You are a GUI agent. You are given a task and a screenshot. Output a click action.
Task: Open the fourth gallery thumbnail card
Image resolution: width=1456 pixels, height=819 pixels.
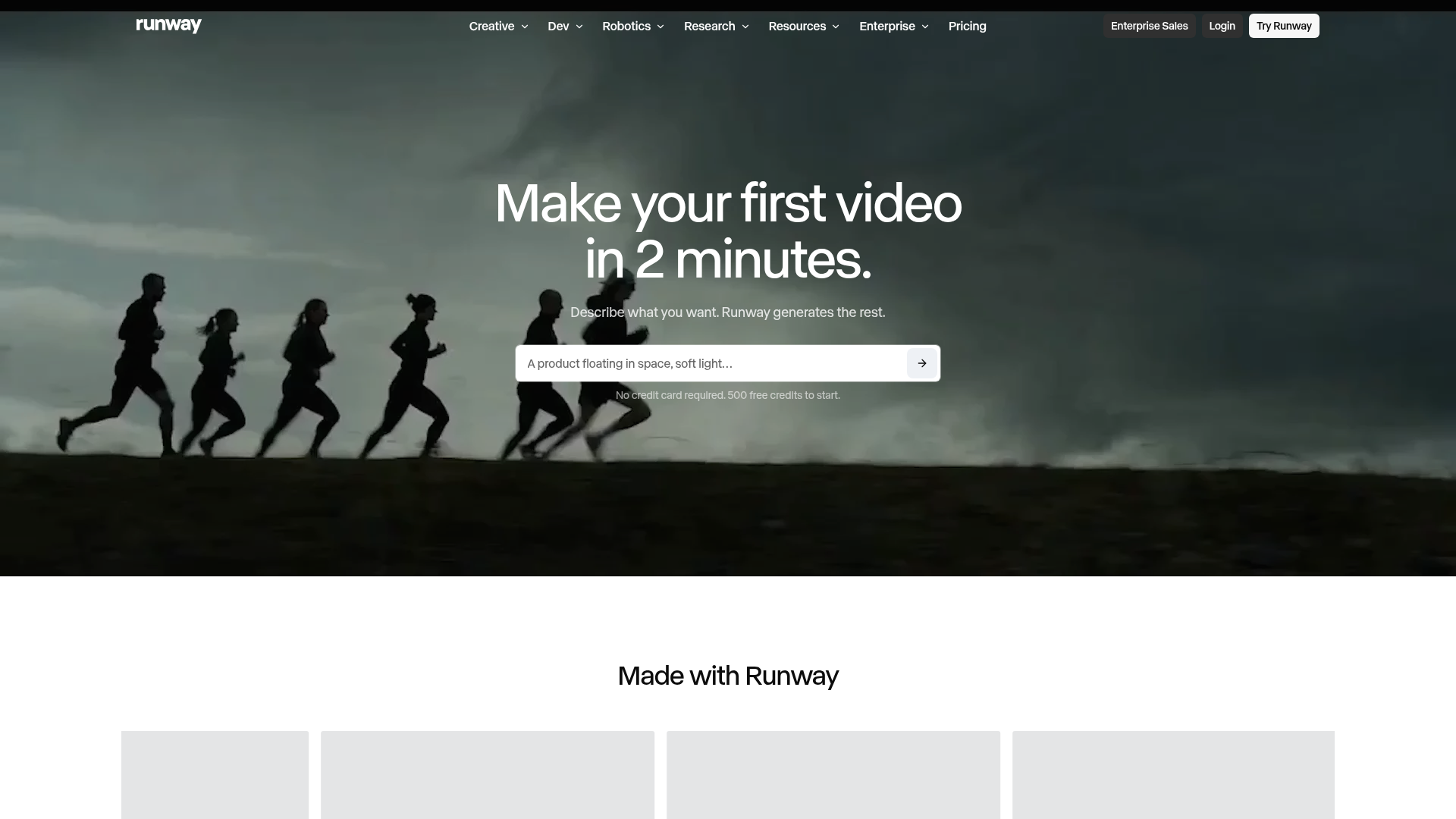click(1173, 775)
